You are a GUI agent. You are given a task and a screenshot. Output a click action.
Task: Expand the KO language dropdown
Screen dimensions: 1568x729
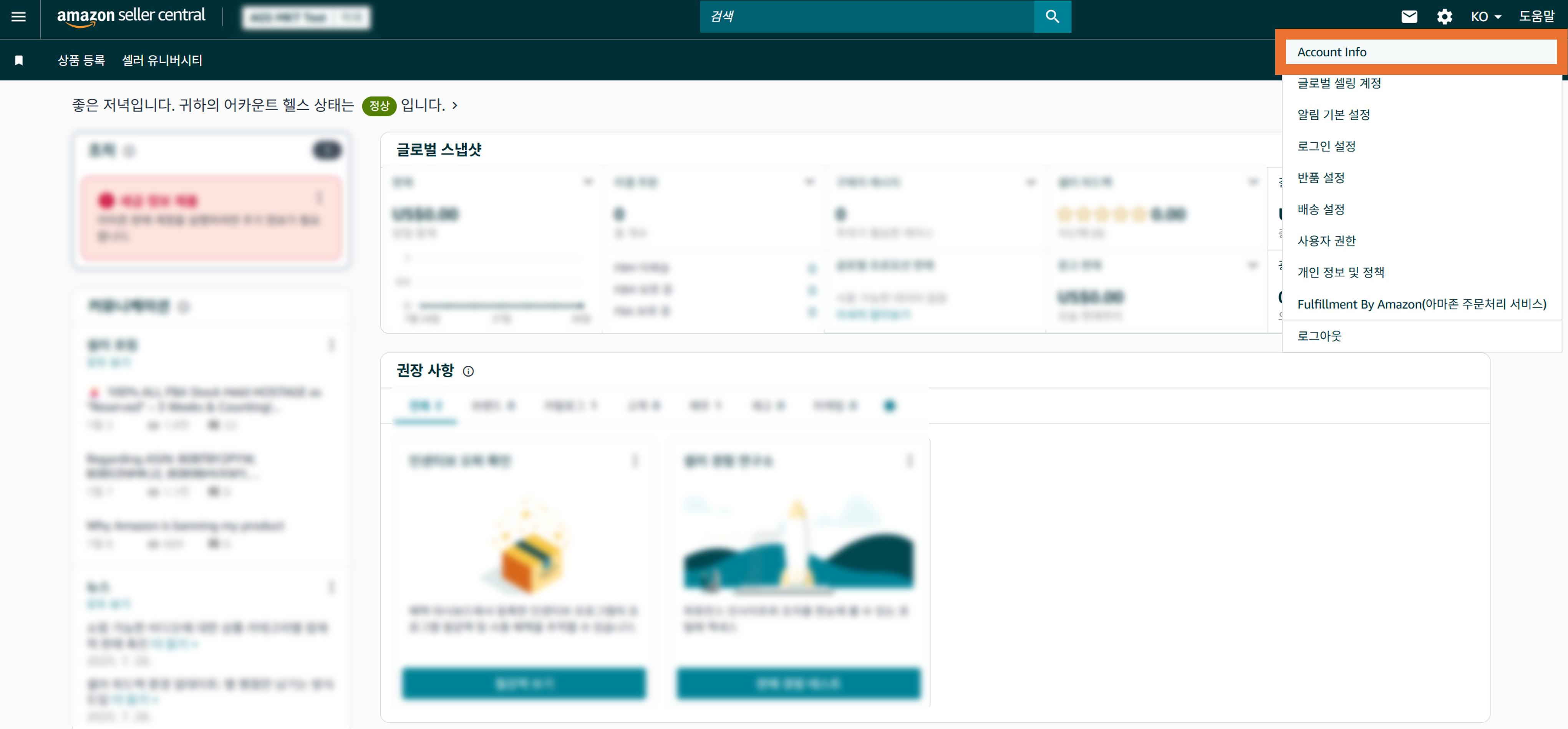tap(1486, 17)
